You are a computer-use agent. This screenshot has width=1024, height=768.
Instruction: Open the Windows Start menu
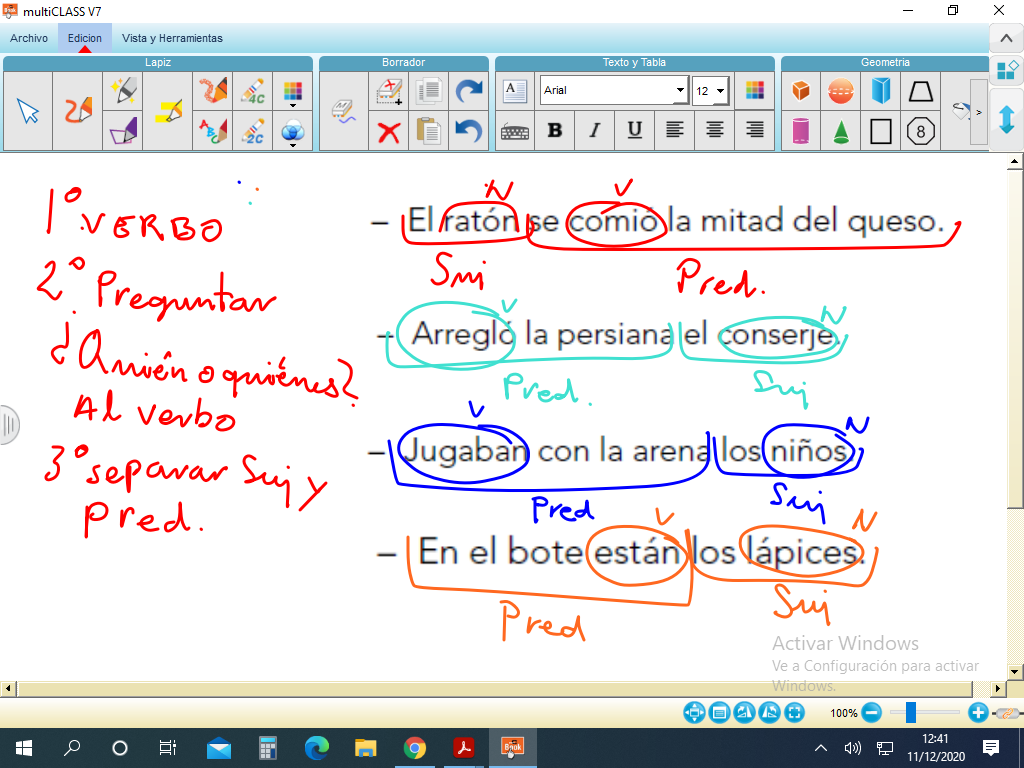click(24, 748)
